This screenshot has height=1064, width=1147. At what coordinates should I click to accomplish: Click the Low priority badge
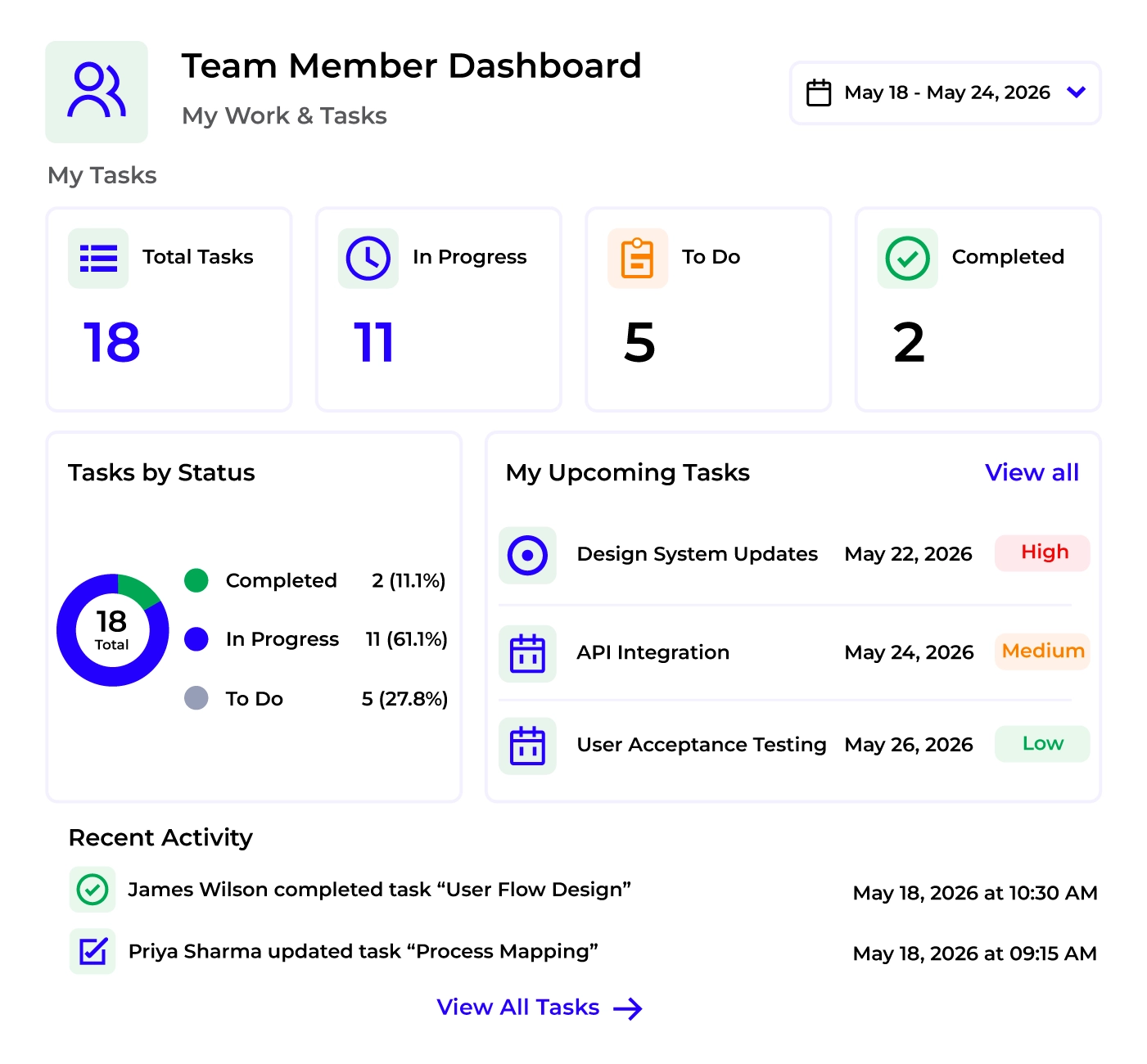point(1042,744)
